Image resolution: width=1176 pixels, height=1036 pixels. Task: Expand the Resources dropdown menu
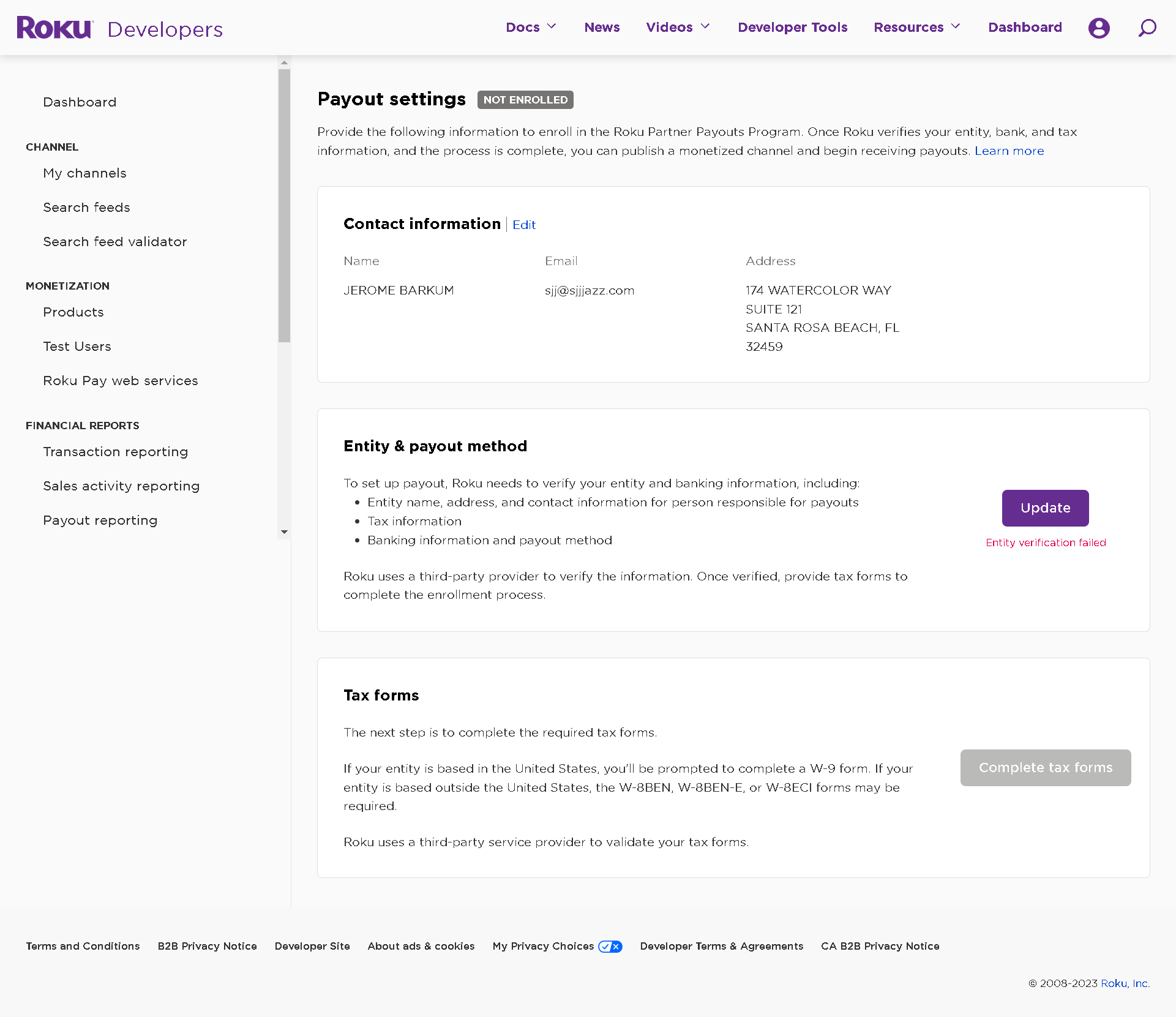[916, 28]
